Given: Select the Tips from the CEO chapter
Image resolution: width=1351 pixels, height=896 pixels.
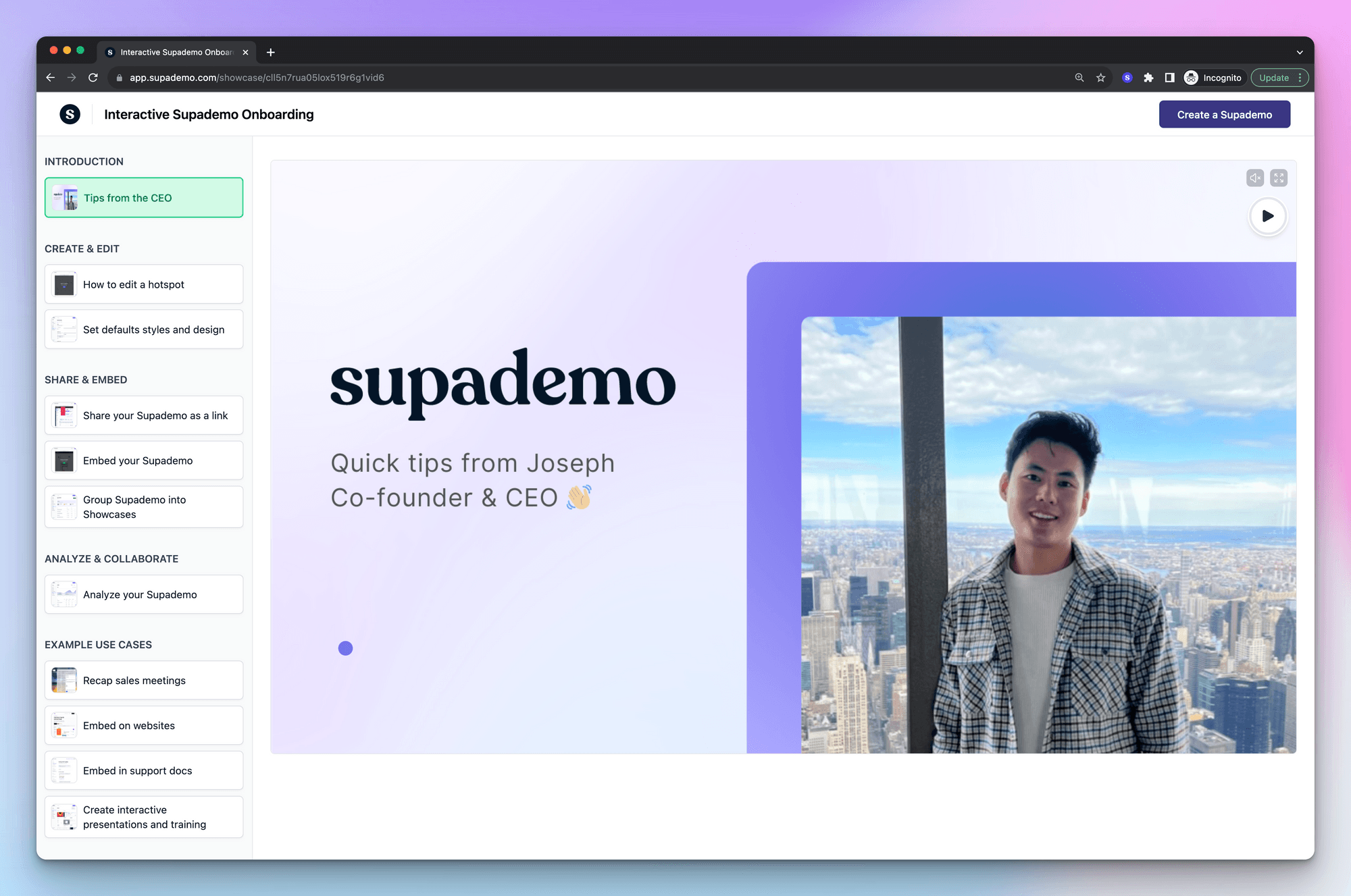Looking at the screenshot, I should pyautogui.click(x=143, y=197).
